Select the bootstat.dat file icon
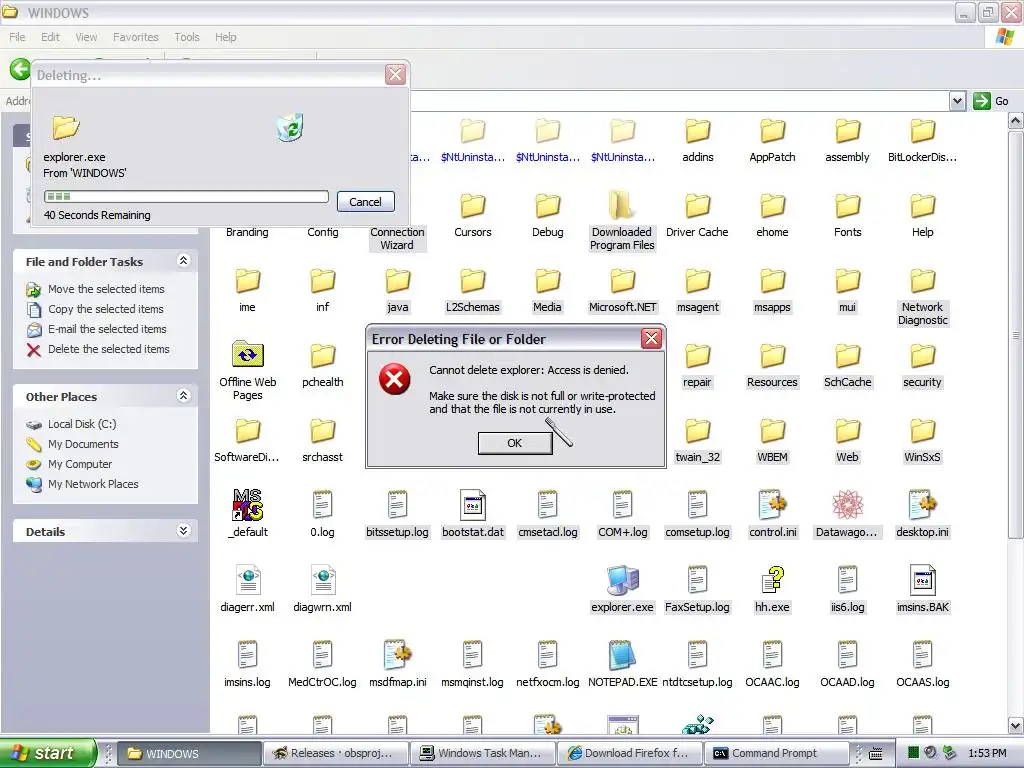The width and height of the screenshot is (1024, 768). click(473, 505)
